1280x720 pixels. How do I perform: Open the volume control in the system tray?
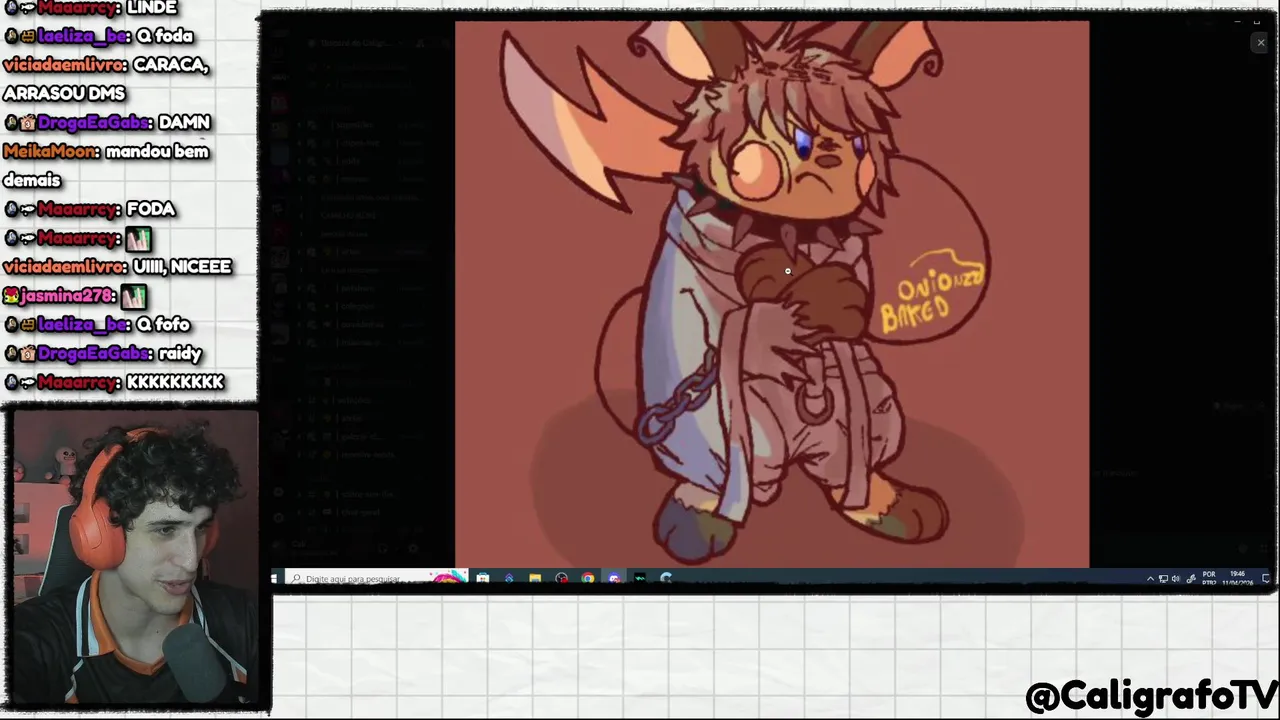coord(1176,579)
